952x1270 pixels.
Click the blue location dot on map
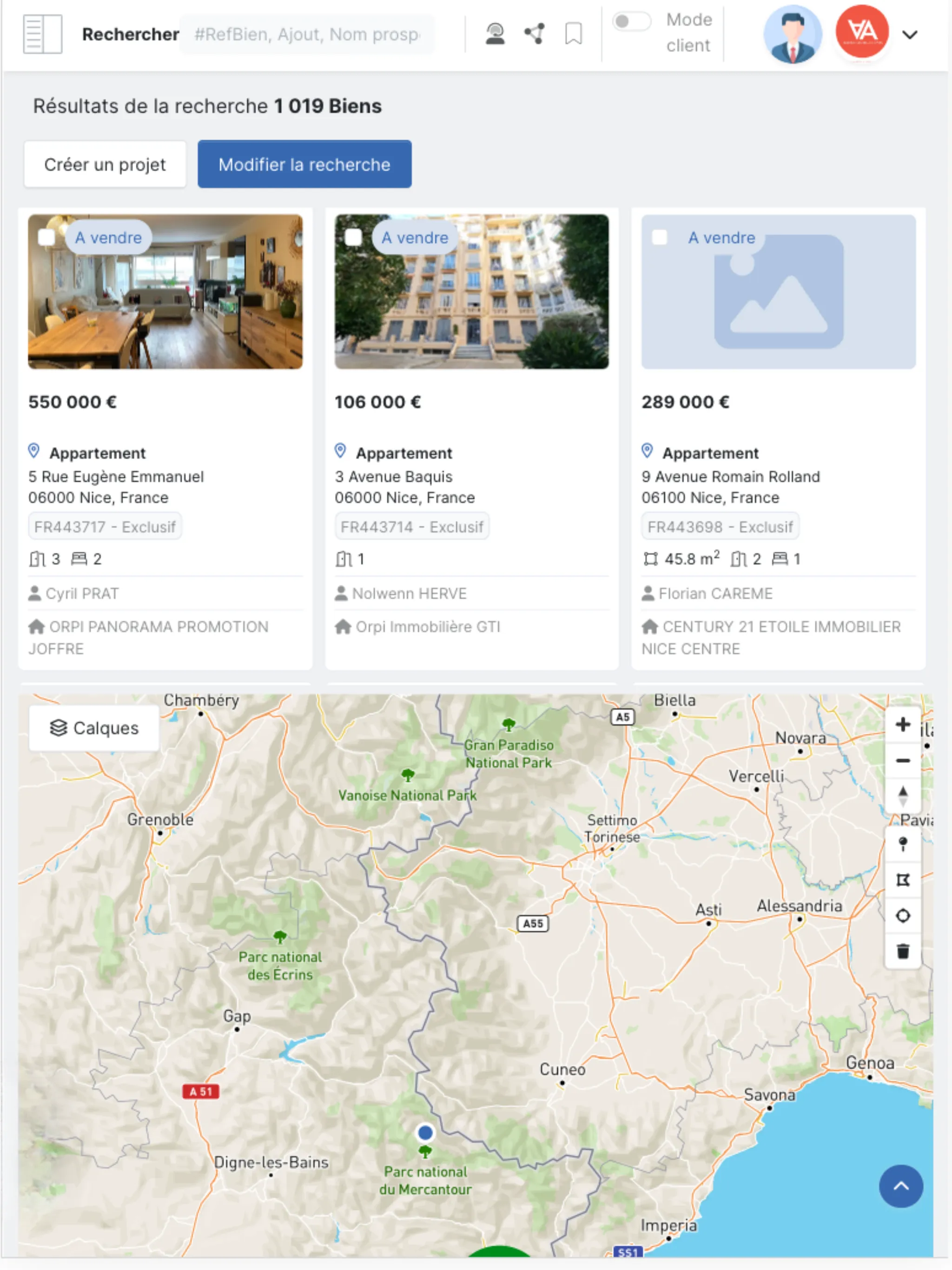pyautogui.click(x=425, y=1132)
